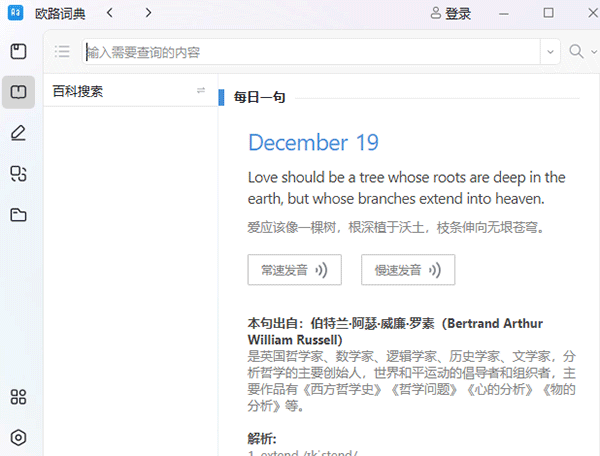Image resolution: width=600 pixels, height=456 pixels.
Task: Open the folder icon in left sidebar
Action: coord(18,215)
